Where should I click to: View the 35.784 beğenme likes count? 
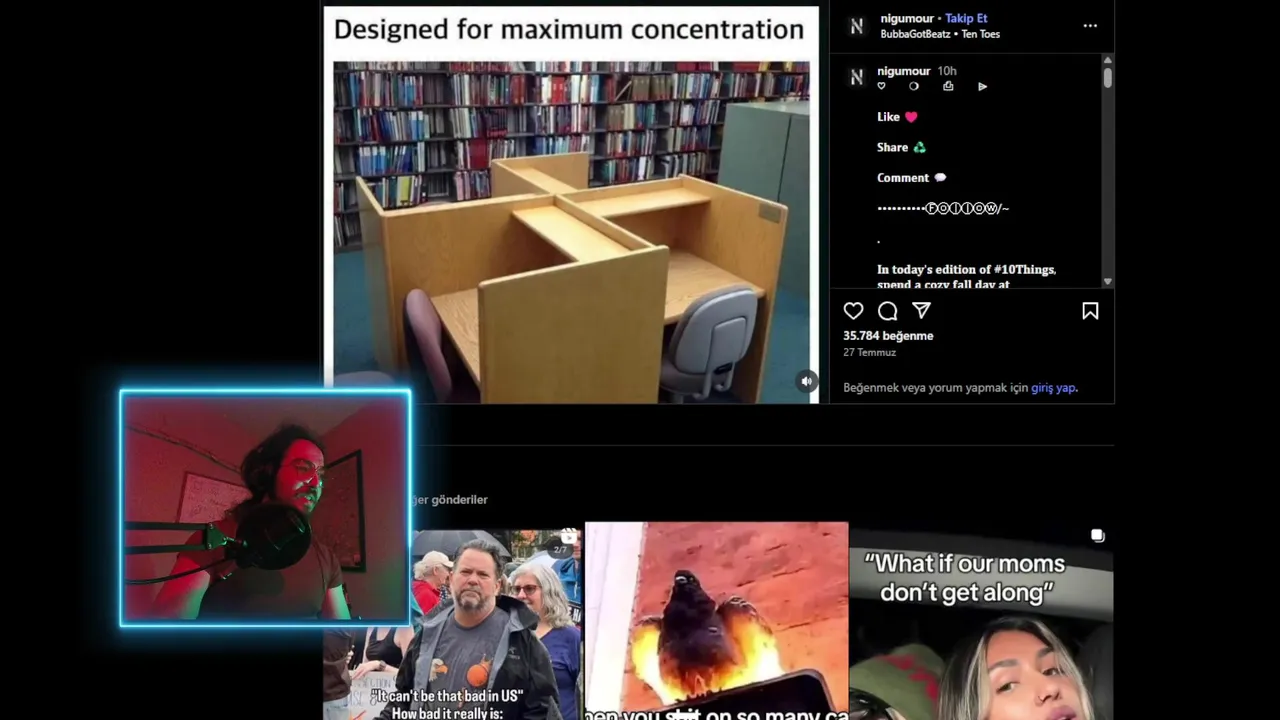click(888, 336)
